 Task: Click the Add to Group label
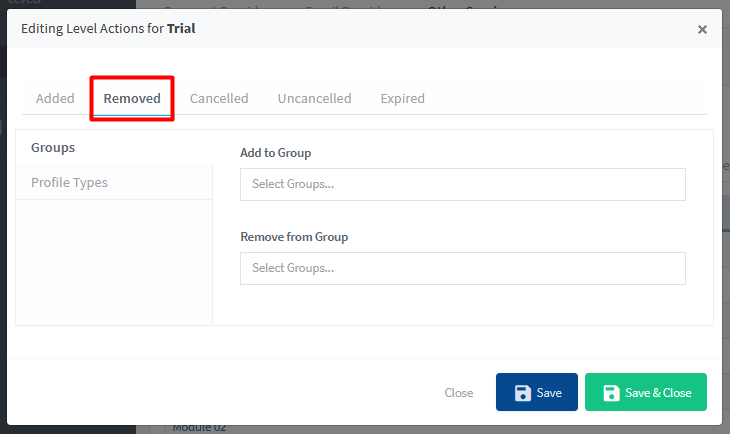[276, 153]
